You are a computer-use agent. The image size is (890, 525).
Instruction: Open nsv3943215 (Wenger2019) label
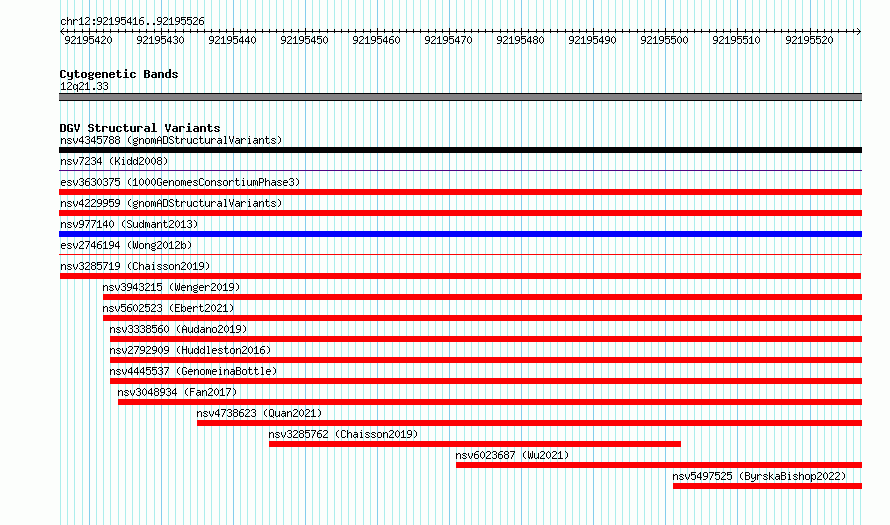coord(171,287)
